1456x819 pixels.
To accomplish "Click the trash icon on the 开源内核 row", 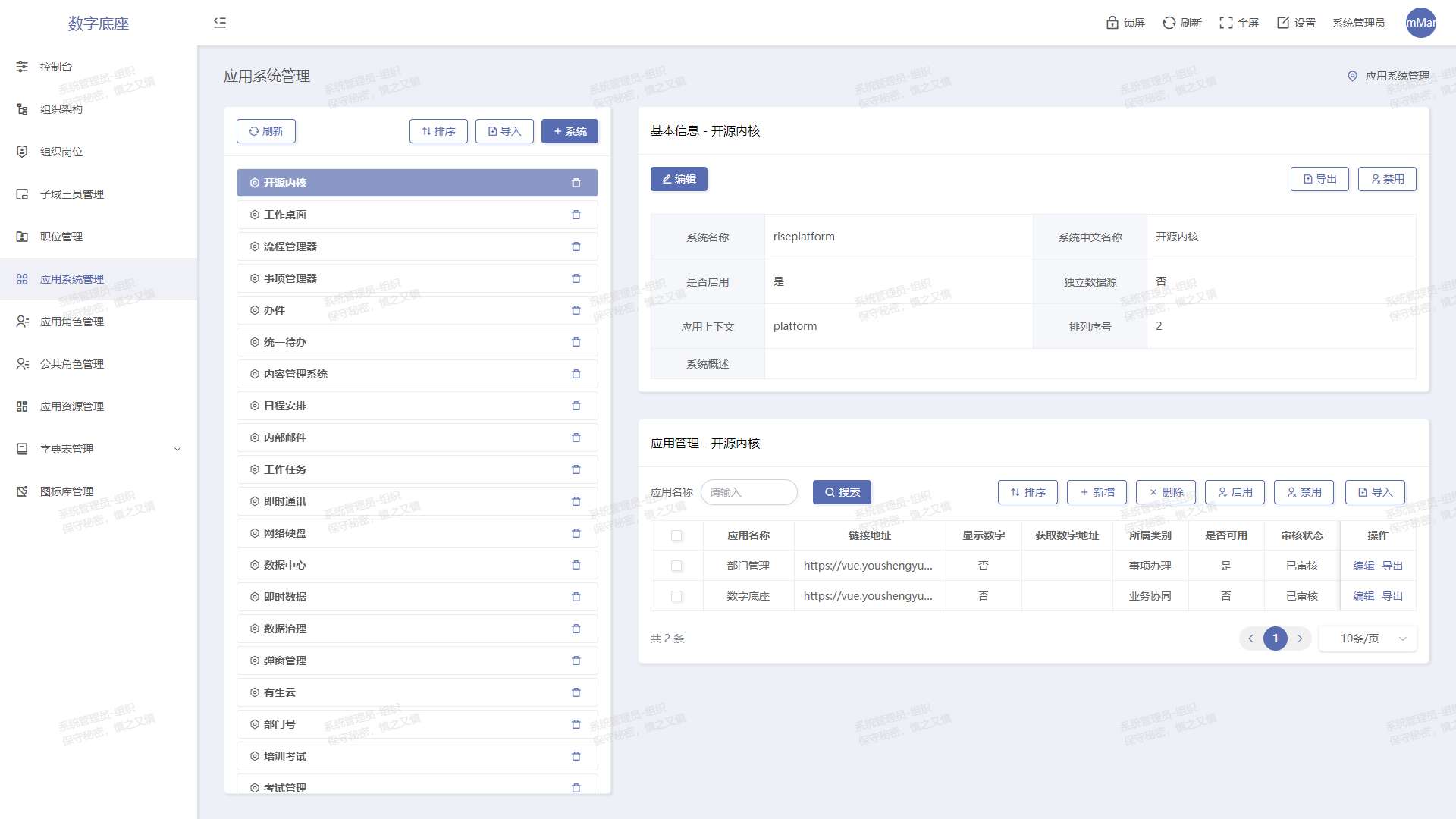I will point(576,183).
